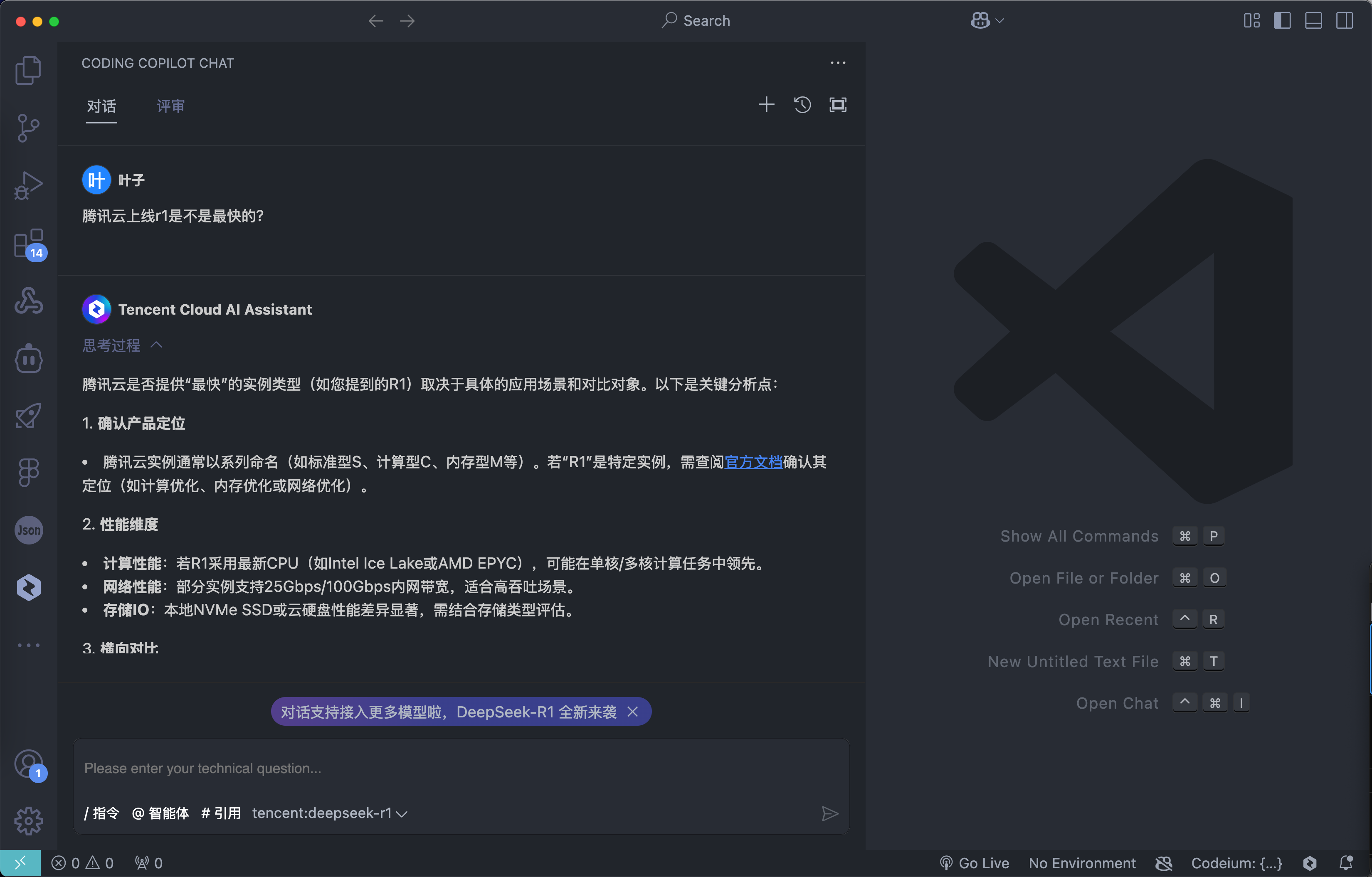Open the Explorer view in activity bar

point(29,70)
